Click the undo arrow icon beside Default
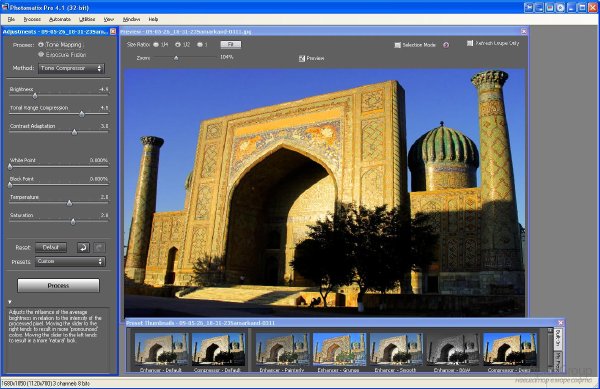Image resolution: width=600 pixels, height=389 pixels. coord(83,247)
